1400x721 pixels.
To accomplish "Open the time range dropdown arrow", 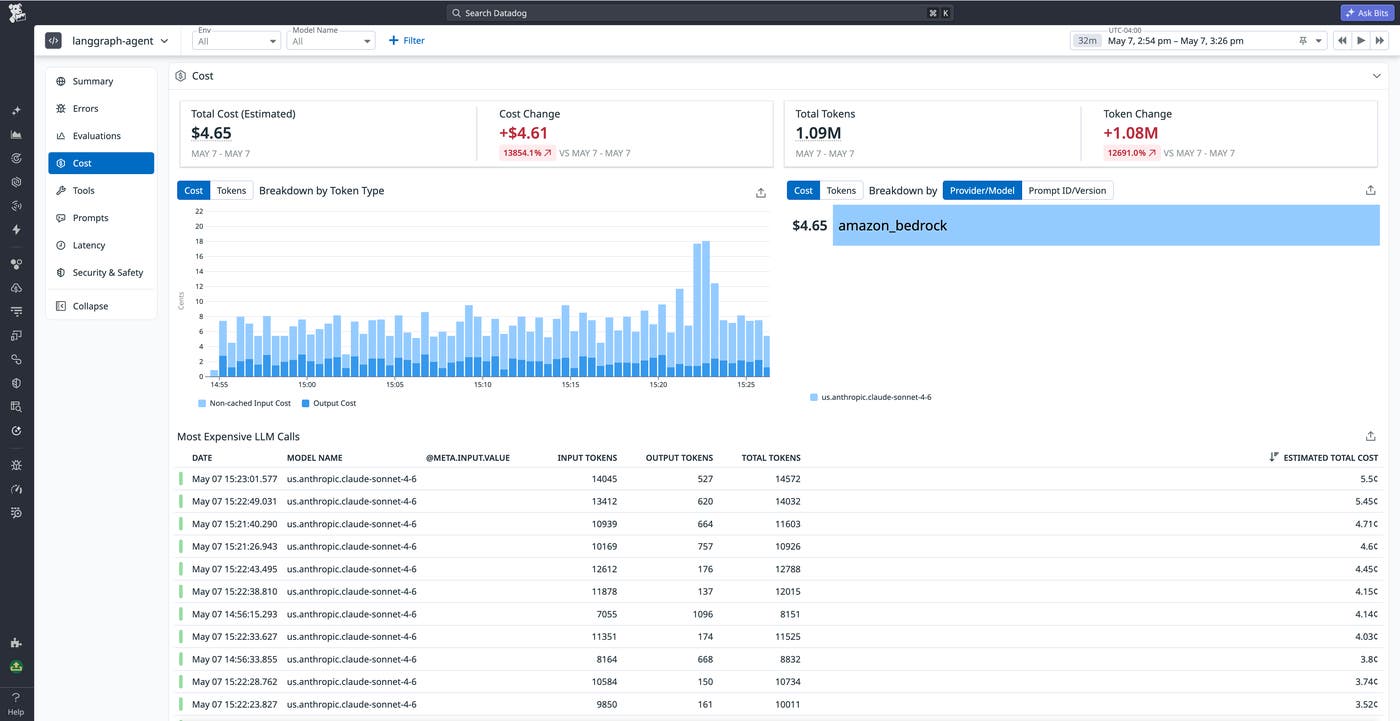I will point(1319,41).
